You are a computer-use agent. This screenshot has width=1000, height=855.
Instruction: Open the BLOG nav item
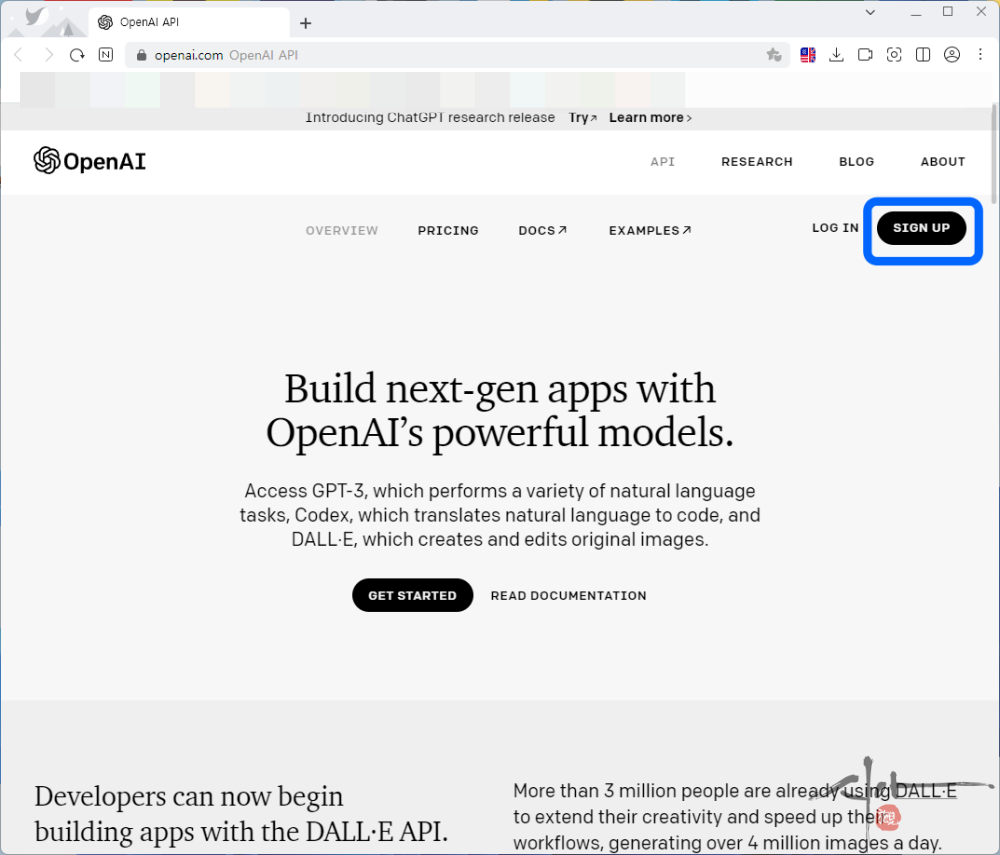857,162
